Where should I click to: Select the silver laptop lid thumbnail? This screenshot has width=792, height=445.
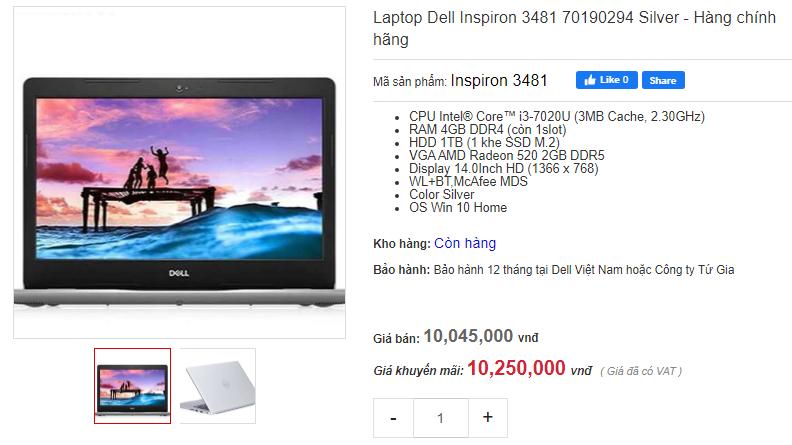point(218,386)
